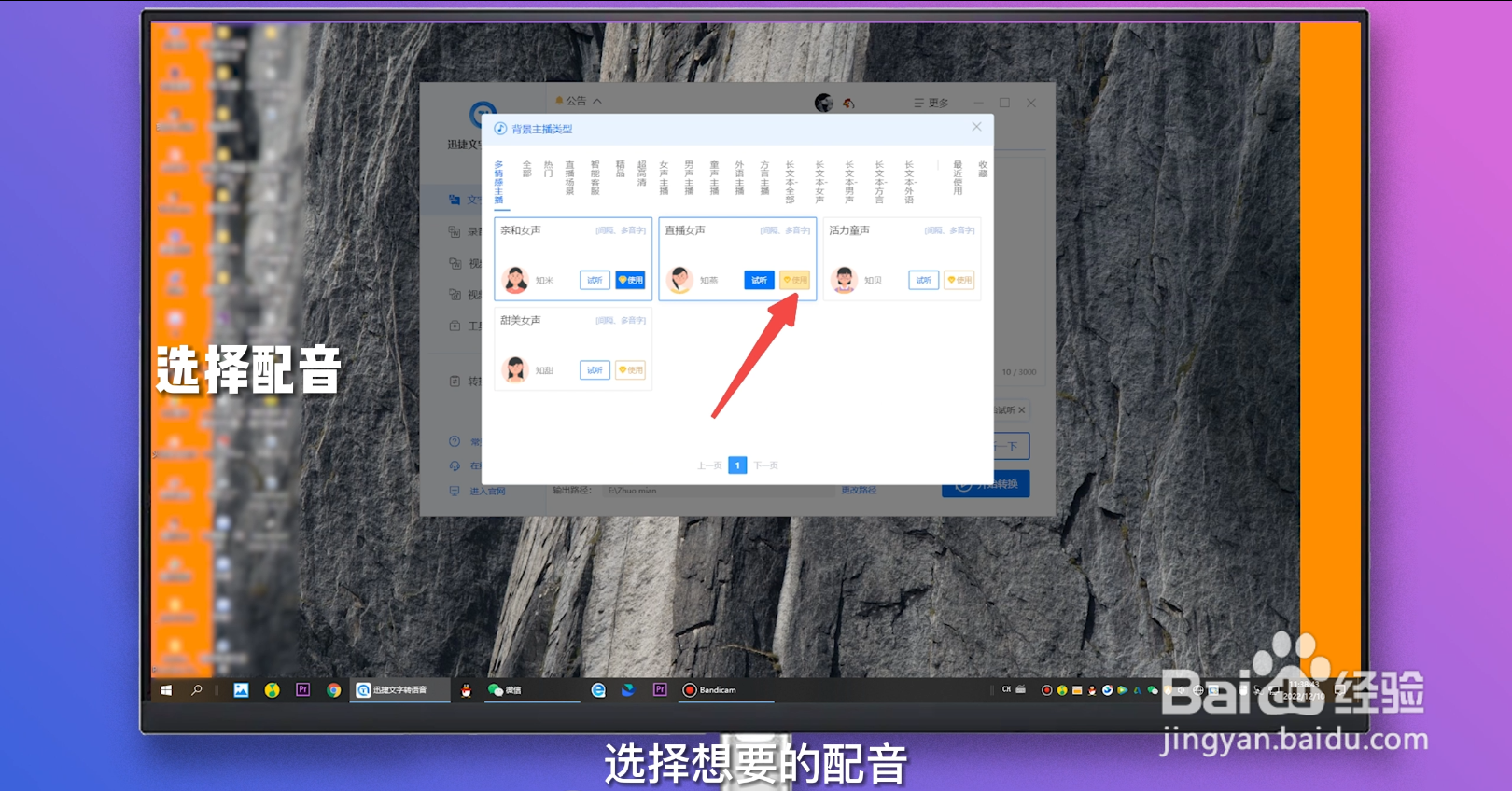
Task: Switch to 迅捷文字转语音 taskbar item
Action: 399,690
